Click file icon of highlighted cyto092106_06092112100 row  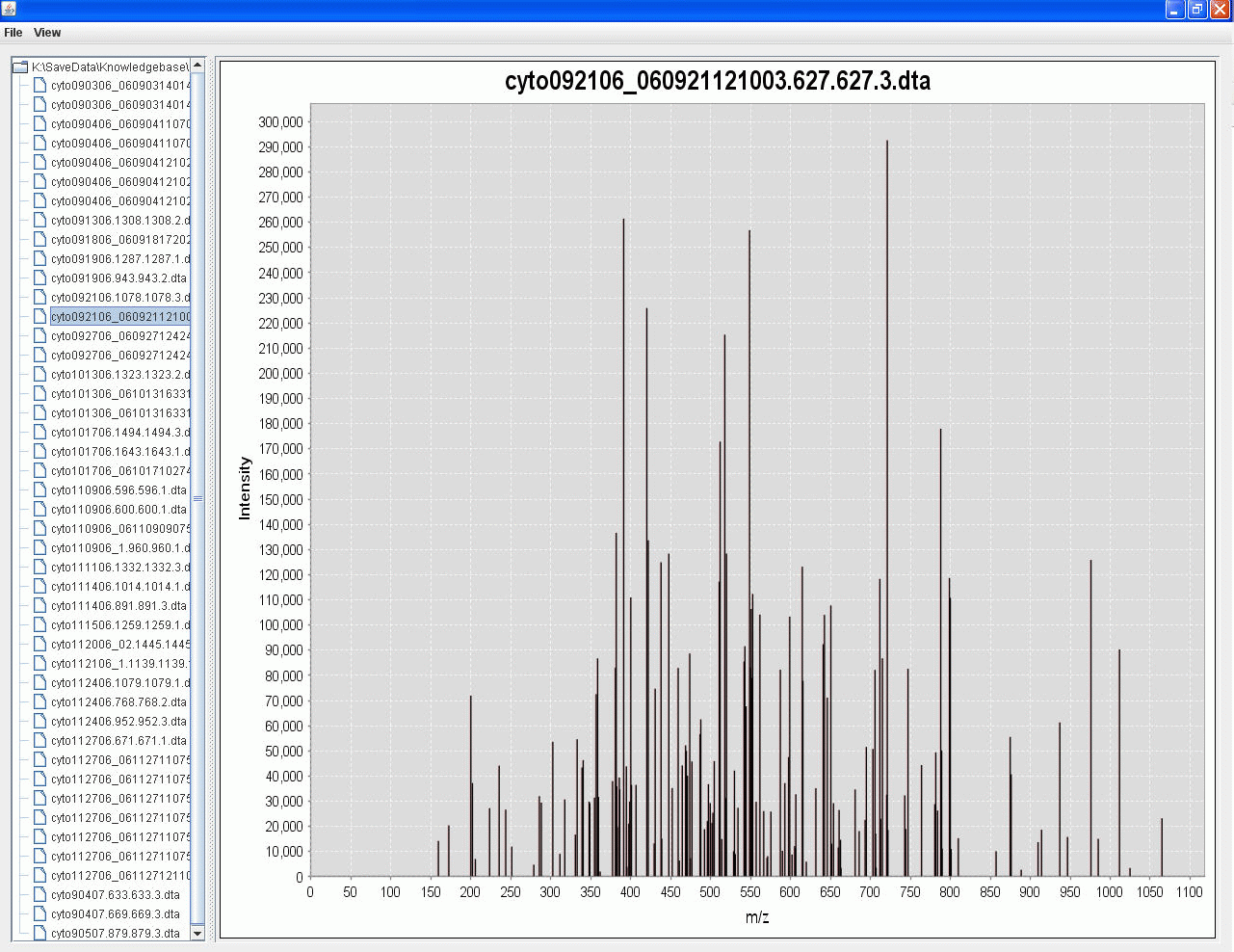tap(39, 316)
